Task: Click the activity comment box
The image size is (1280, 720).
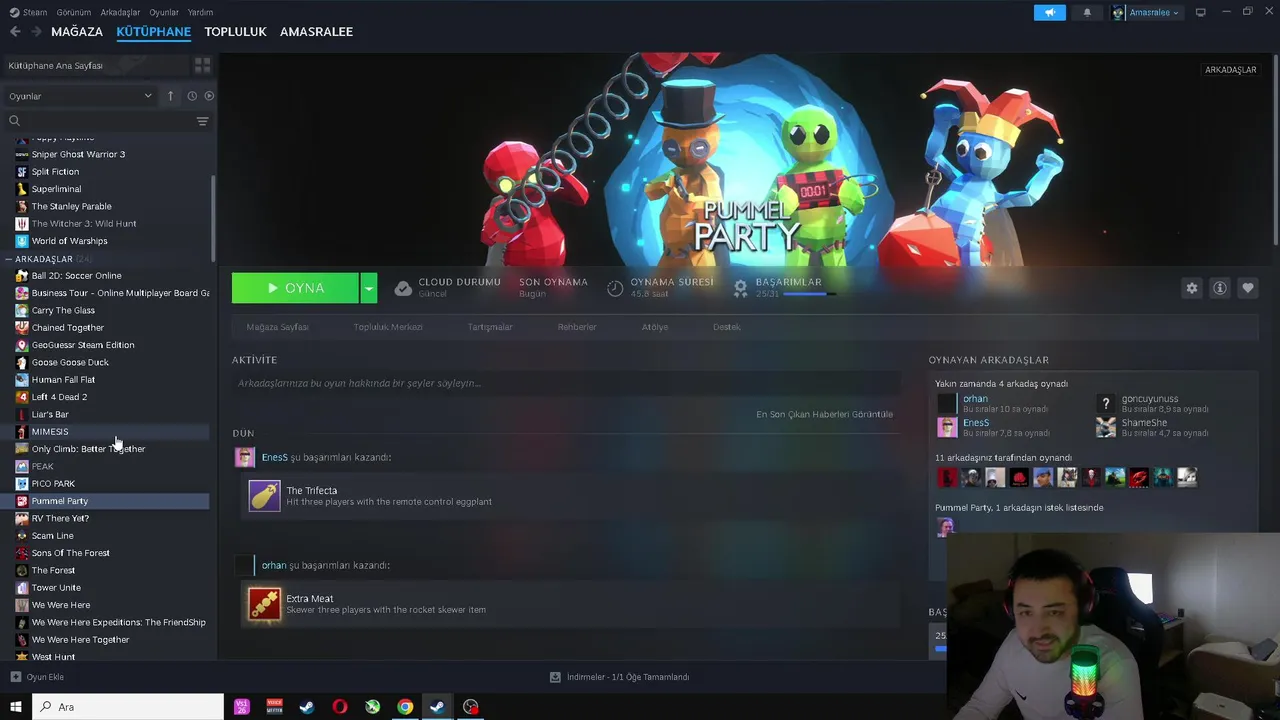Action: pyautogui.click(x=566, y=383)
